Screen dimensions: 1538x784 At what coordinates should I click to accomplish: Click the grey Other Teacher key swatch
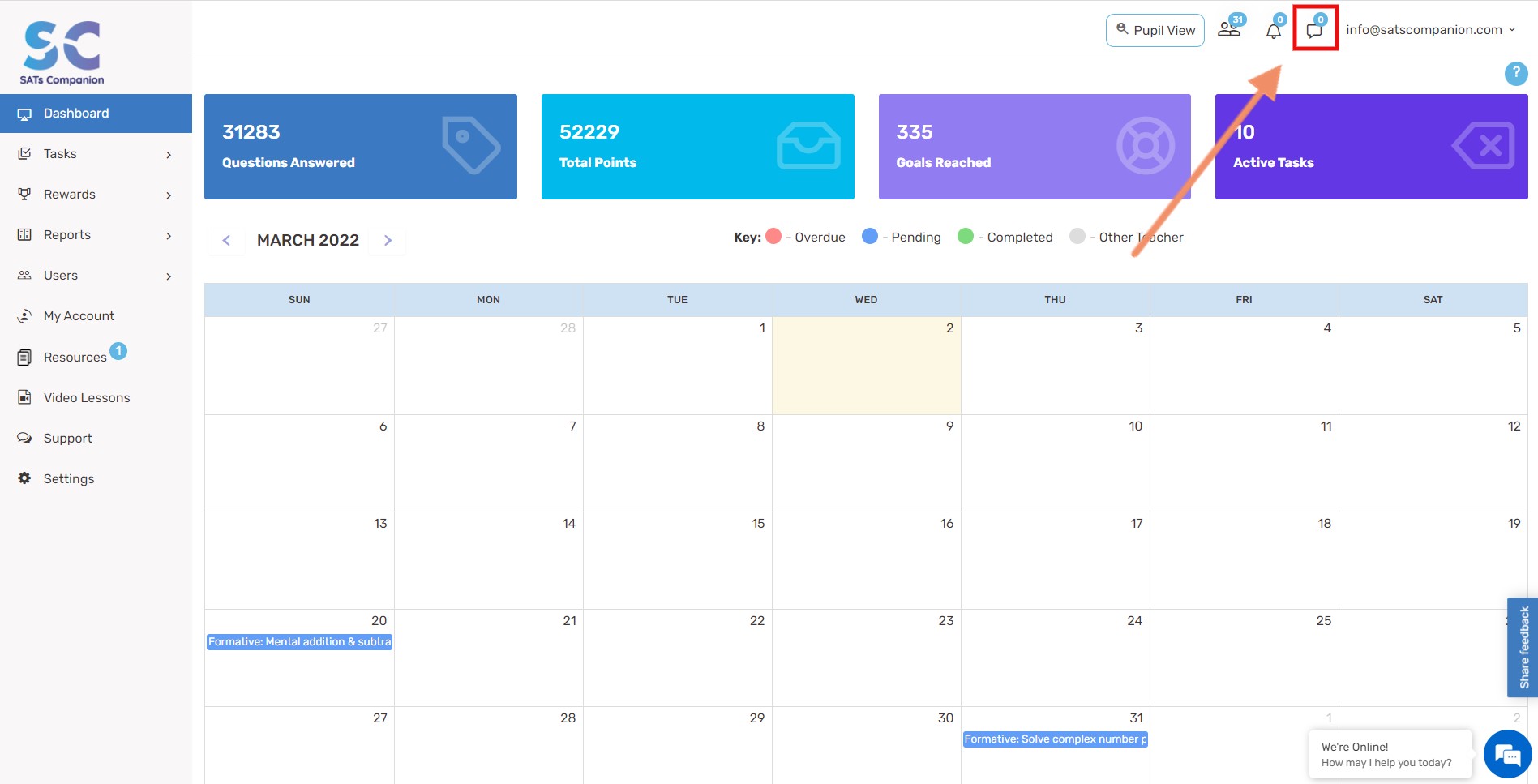(1077, 236)
